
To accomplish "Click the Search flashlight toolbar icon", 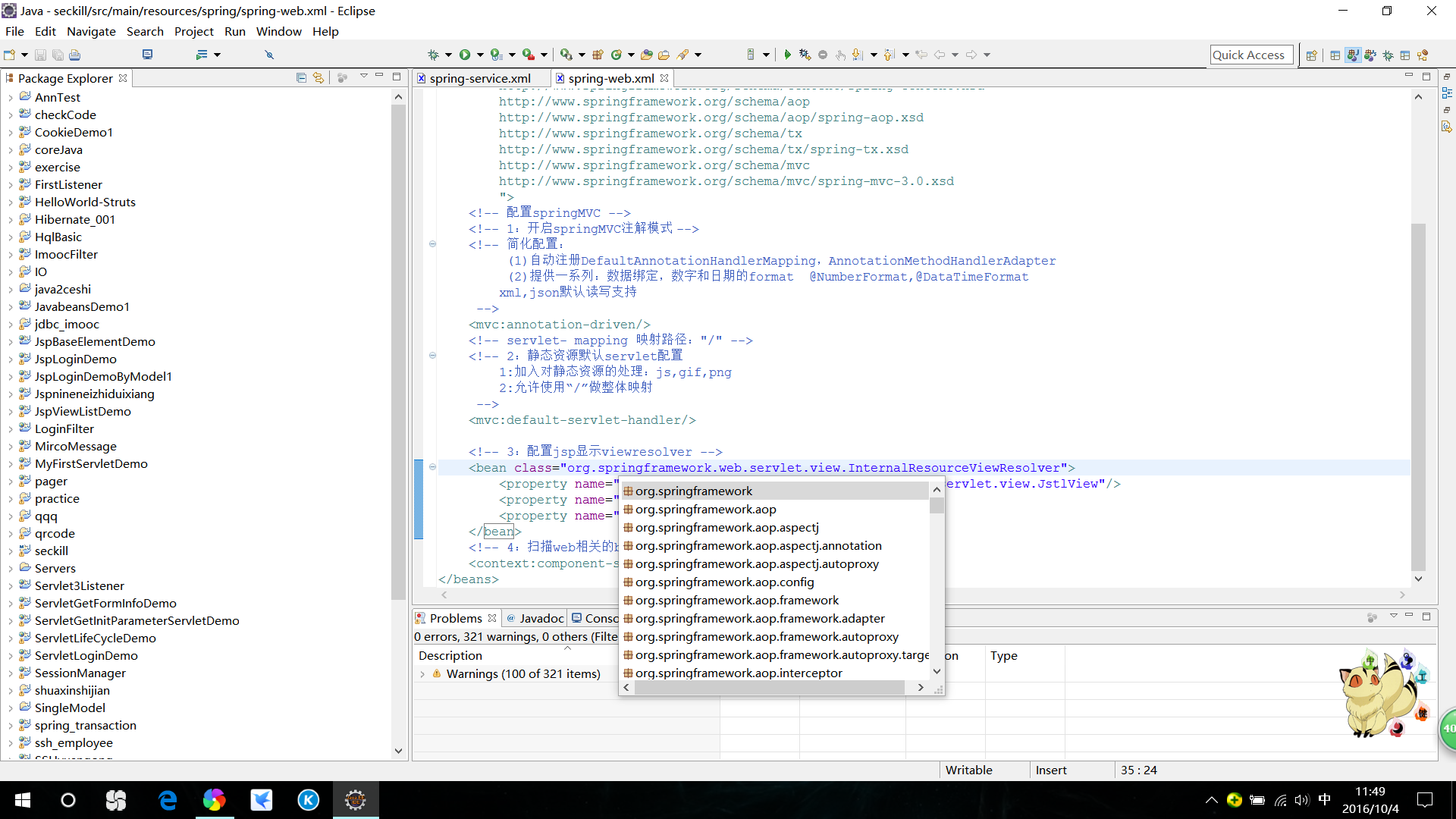I will [x=682, y=55].
